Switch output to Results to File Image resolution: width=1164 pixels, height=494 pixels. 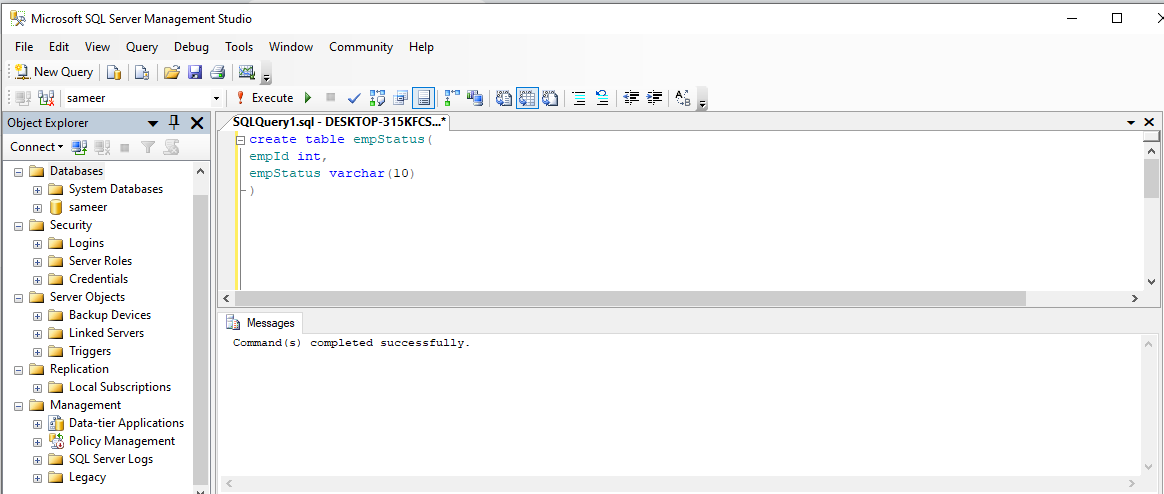pyautogui.click(x=550, y=97)
